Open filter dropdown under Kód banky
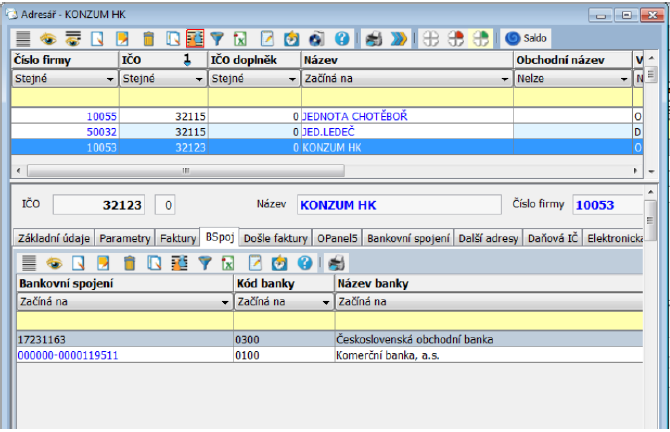Image resolution: width=670 pixels, height=432 pixels. pos(325,301)
